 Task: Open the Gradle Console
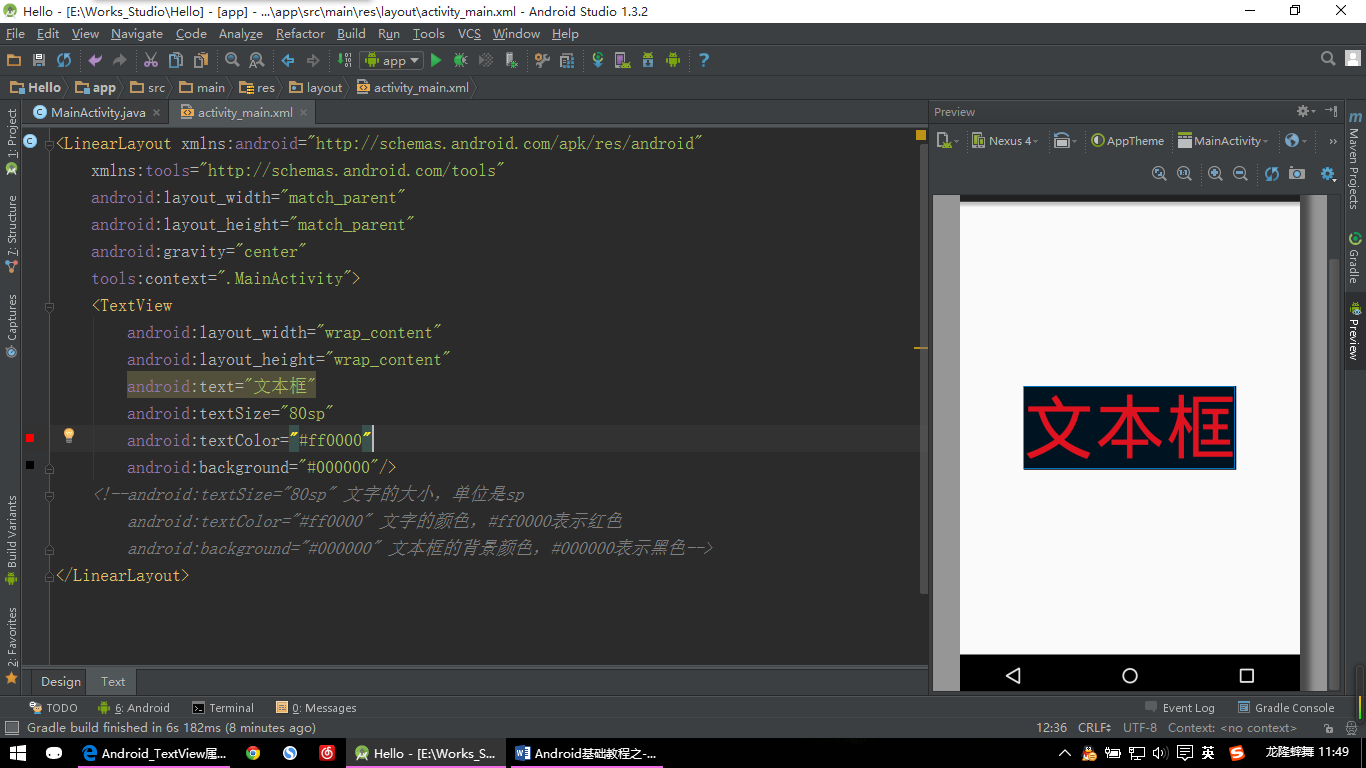[1286, 707]
